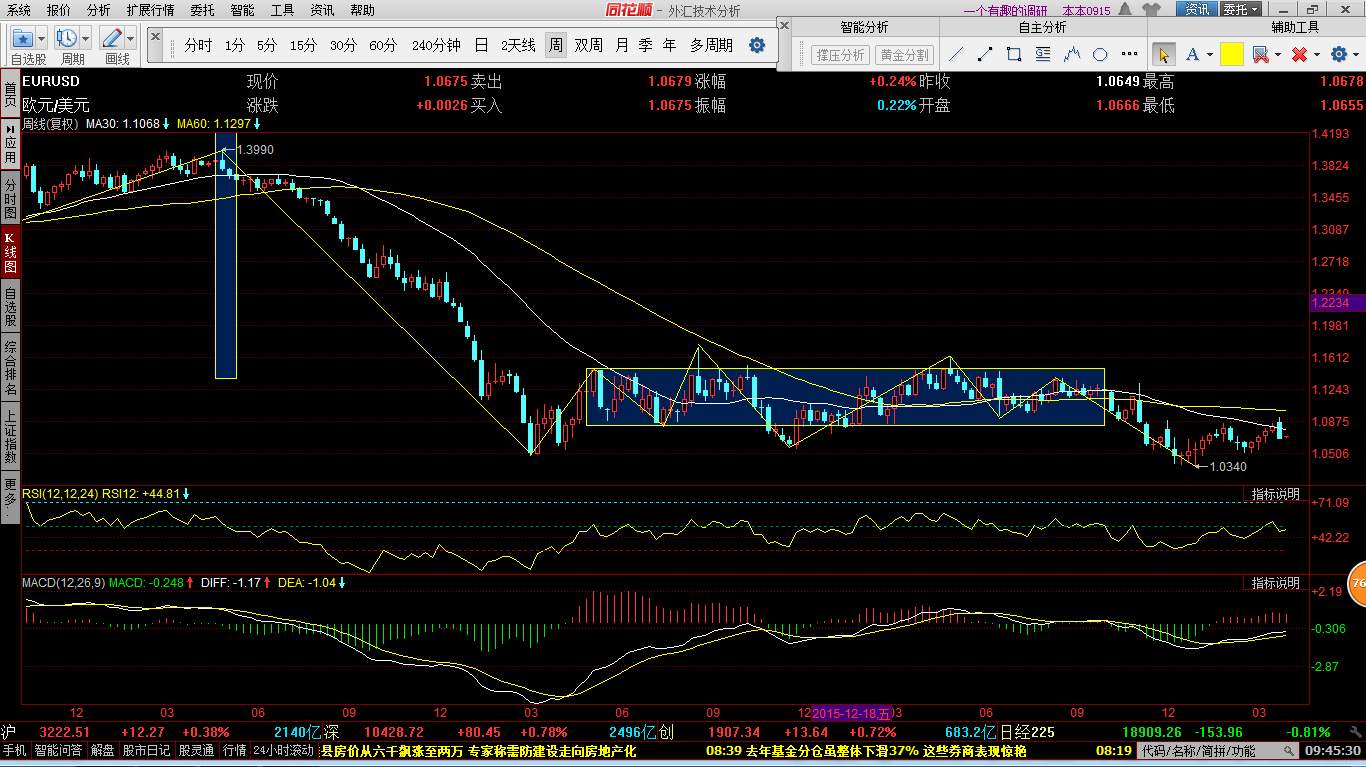The width and height of the screenshot is (1366, 767).
Task: Open the 报价 menu
Action: [59, 10]
